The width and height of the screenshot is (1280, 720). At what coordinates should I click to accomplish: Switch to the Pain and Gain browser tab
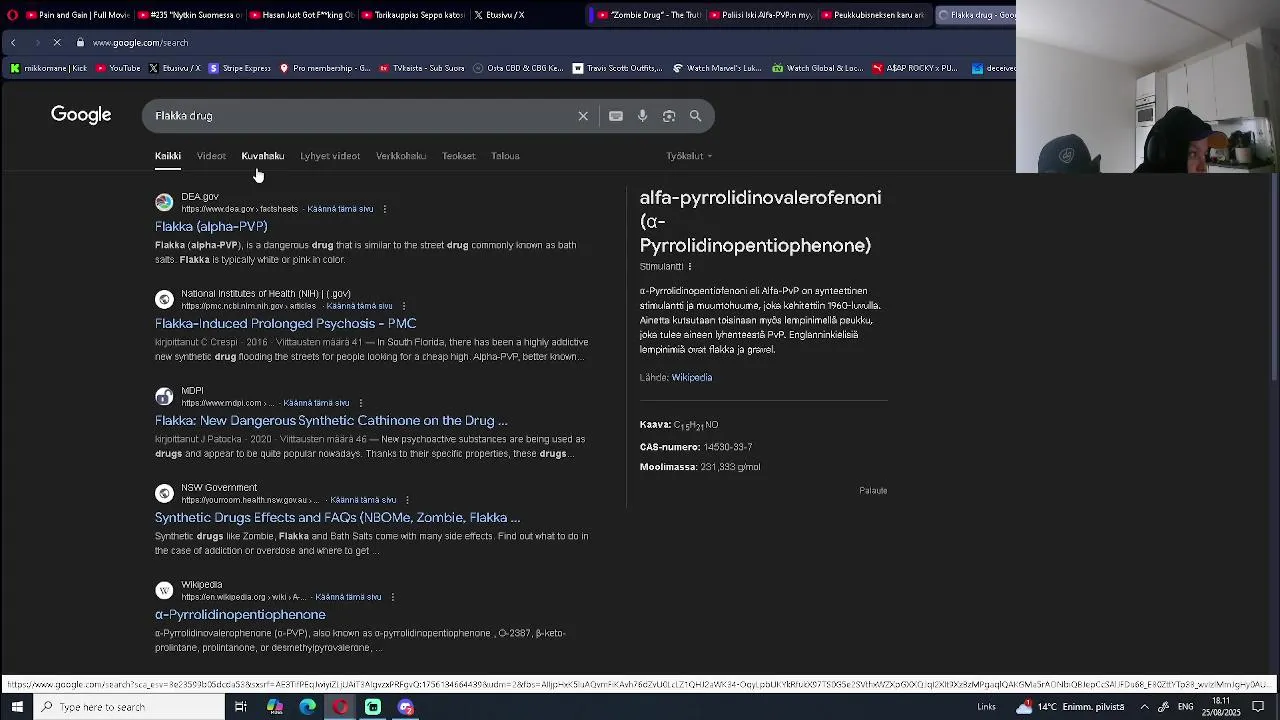coord(77,15)
